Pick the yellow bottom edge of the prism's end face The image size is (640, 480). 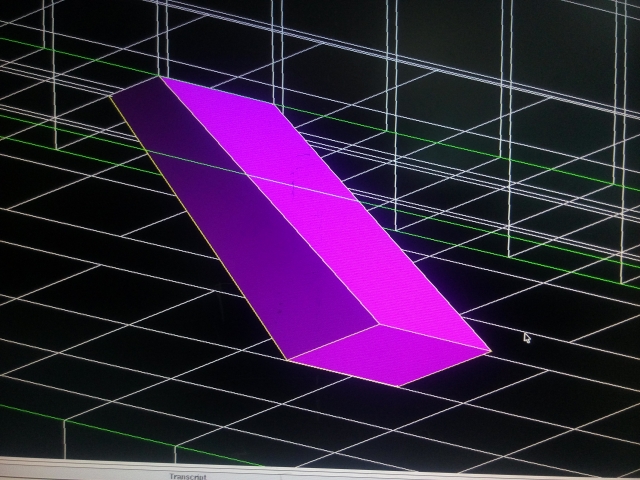(342, 372)
